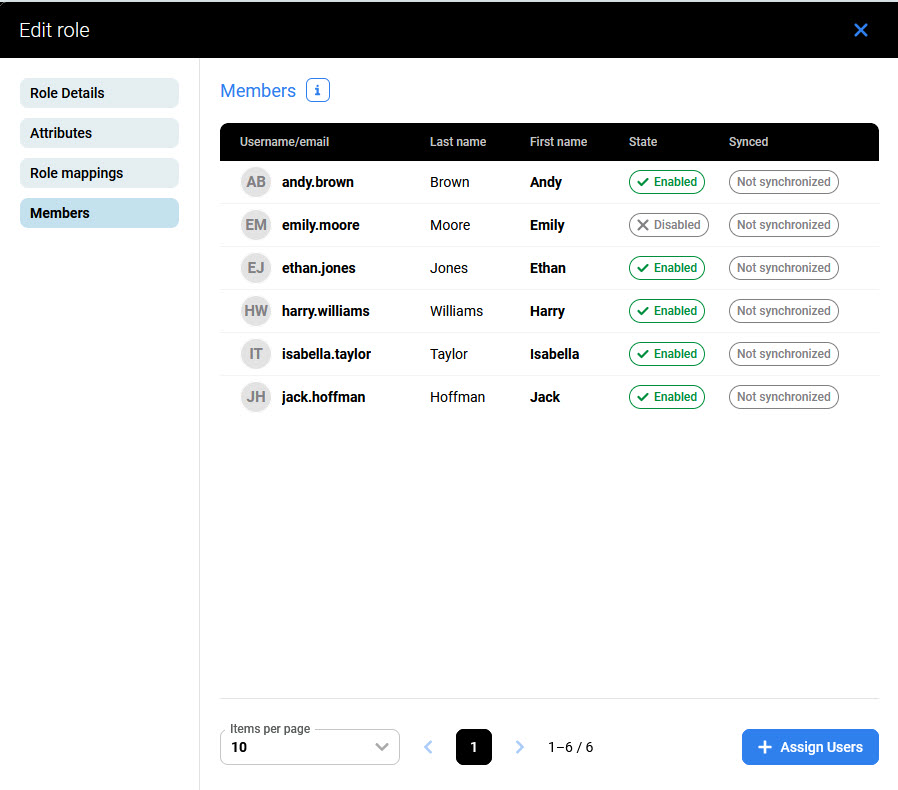Click the Enabled state badge for Andy
This screenshot has width=898, height=790.
pos(666,182)
